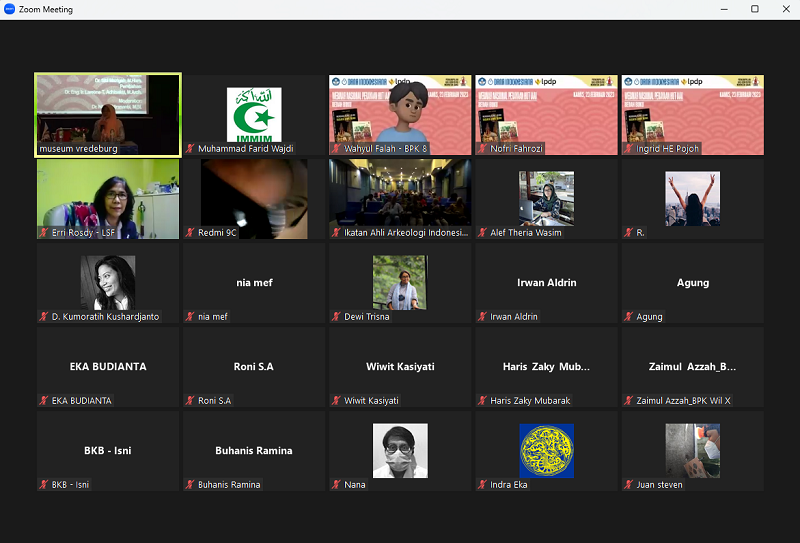
Task: Click muted mic icon beside Muhammad Farid Wajdi
Action: coord(190,149)
